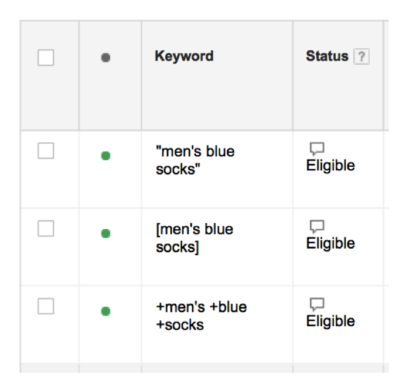Click green status dot of [men's blue socks]
Image resolution: width=409 pixels, height=382 pixels.
pos(106,233)
